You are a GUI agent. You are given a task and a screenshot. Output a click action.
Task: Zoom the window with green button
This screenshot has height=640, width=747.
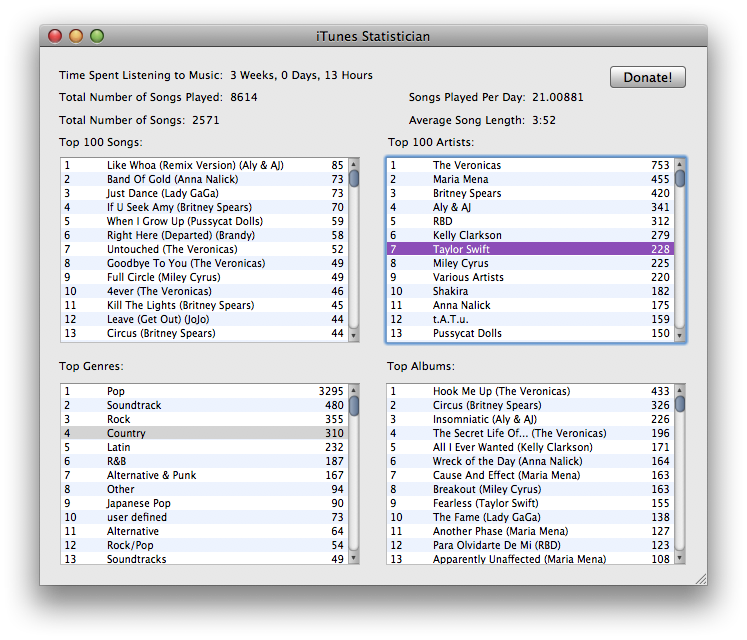[97, 36]
